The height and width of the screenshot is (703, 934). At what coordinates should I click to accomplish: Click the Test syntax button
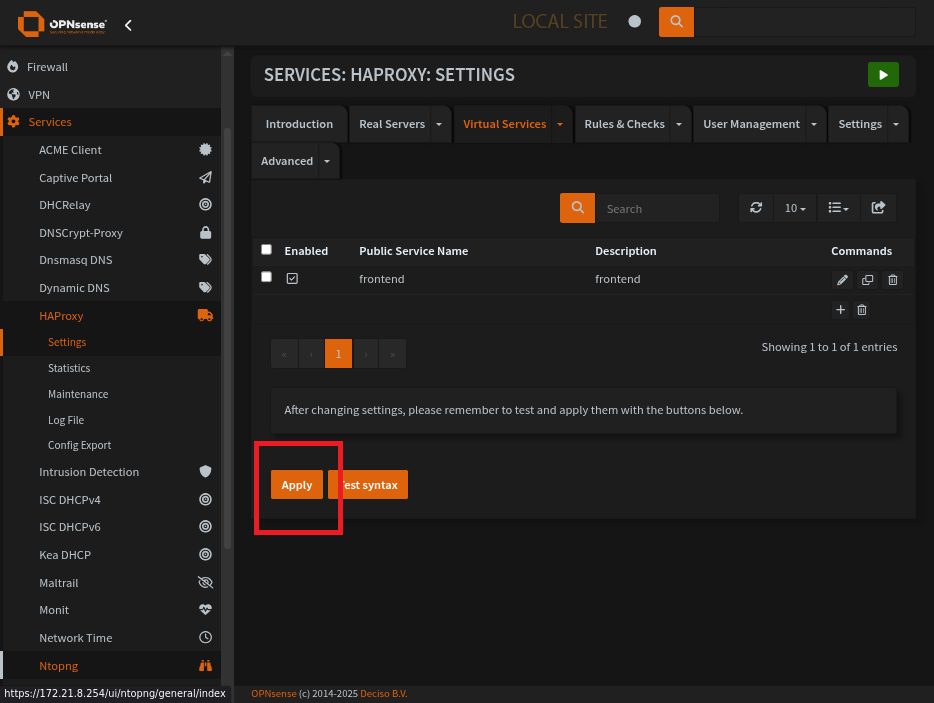368,485
